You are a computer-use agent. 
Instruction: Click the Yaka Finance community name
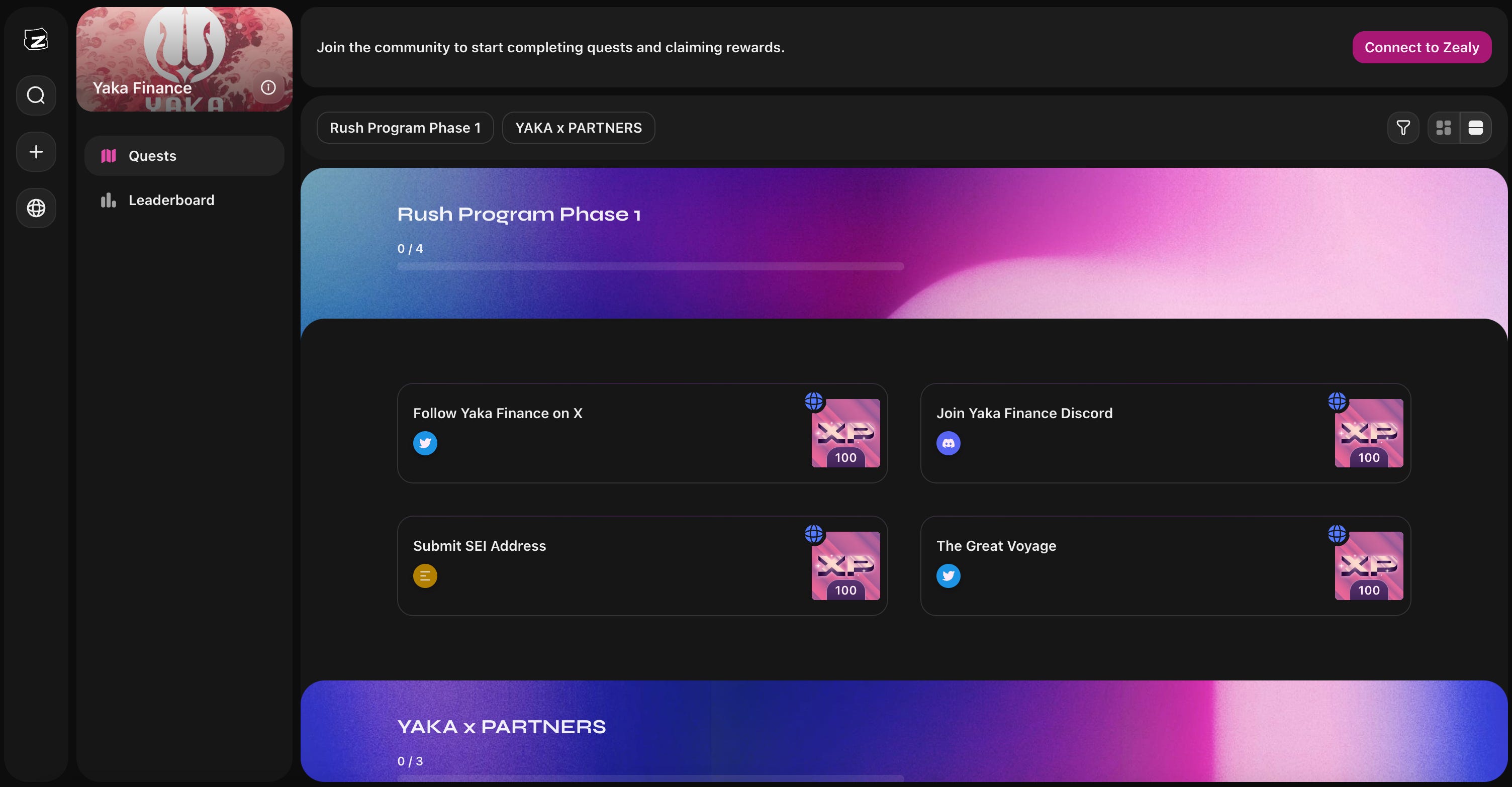(x=142, y=87)
